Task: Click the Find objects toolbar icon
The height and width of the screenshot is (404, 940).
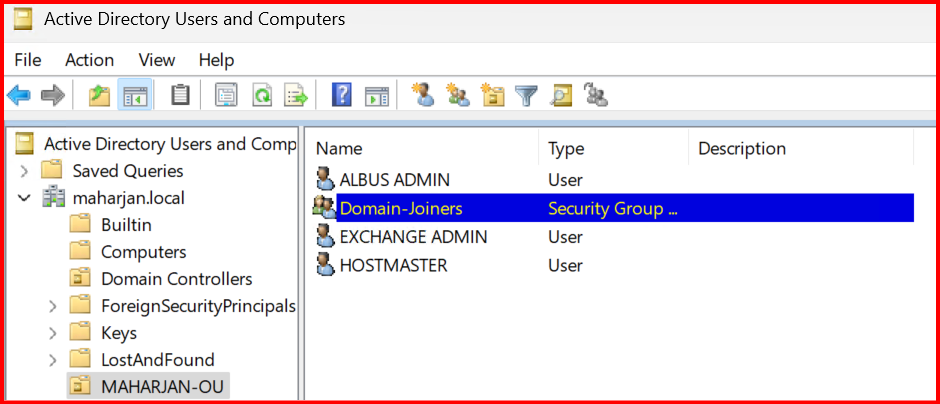Action: click(561, 95)
